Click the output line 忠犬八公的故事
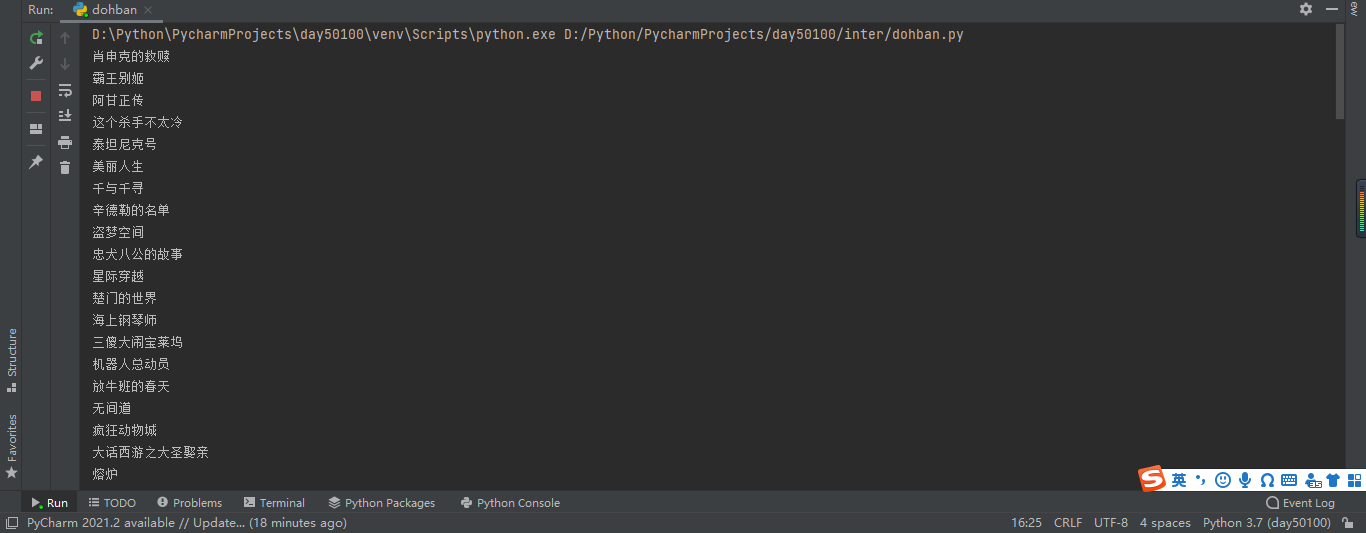This screenshot has width=1366, height=533. click(137, 254)
